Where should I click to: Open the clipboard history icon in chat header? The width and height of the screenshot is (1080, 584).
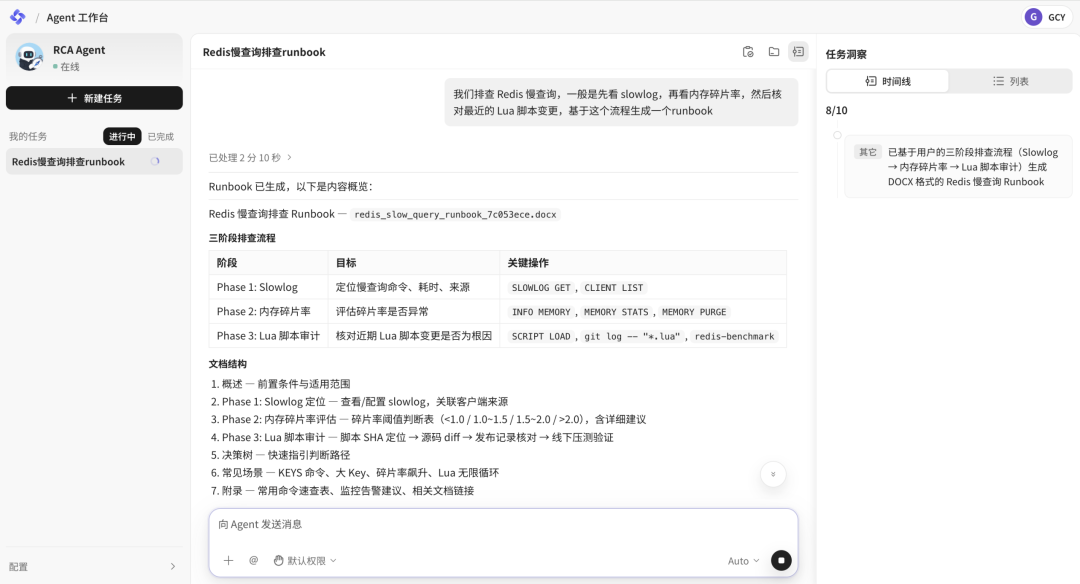click(x=748, y=52)
